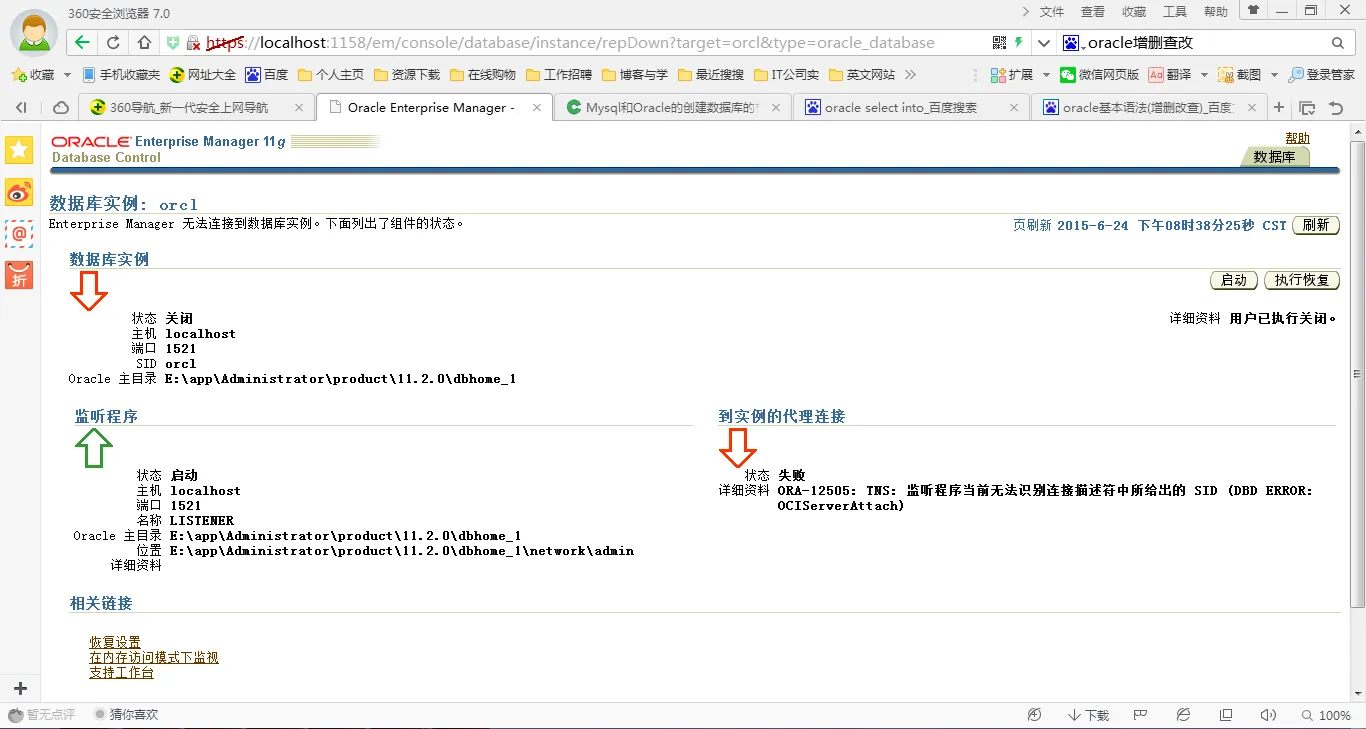The width and height of the screenshot is (1366, 729).
Task: Expand the search engine selector dropdown
Action: click(1044, 43)
